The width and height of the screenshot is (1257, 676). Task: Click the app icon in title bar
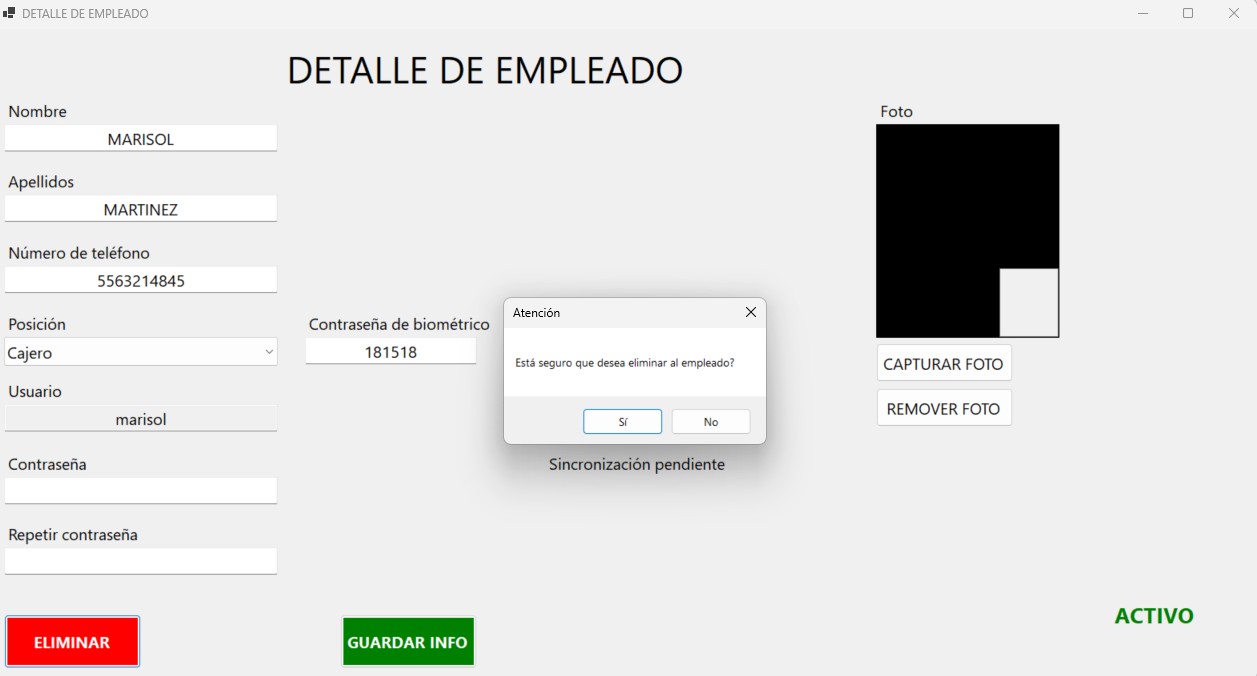[10, 13]
